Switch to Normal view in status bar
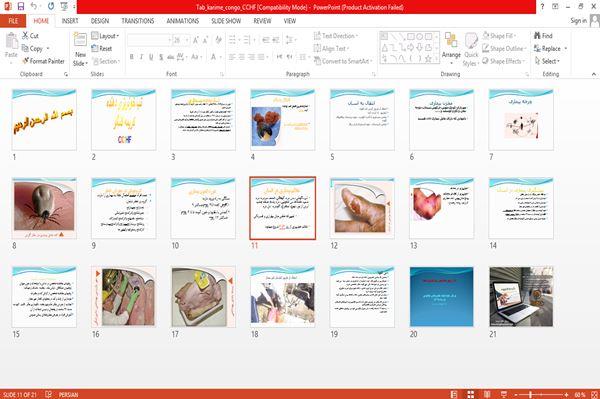Viewport: 600px width, 399px height. (x=454, y=394)
